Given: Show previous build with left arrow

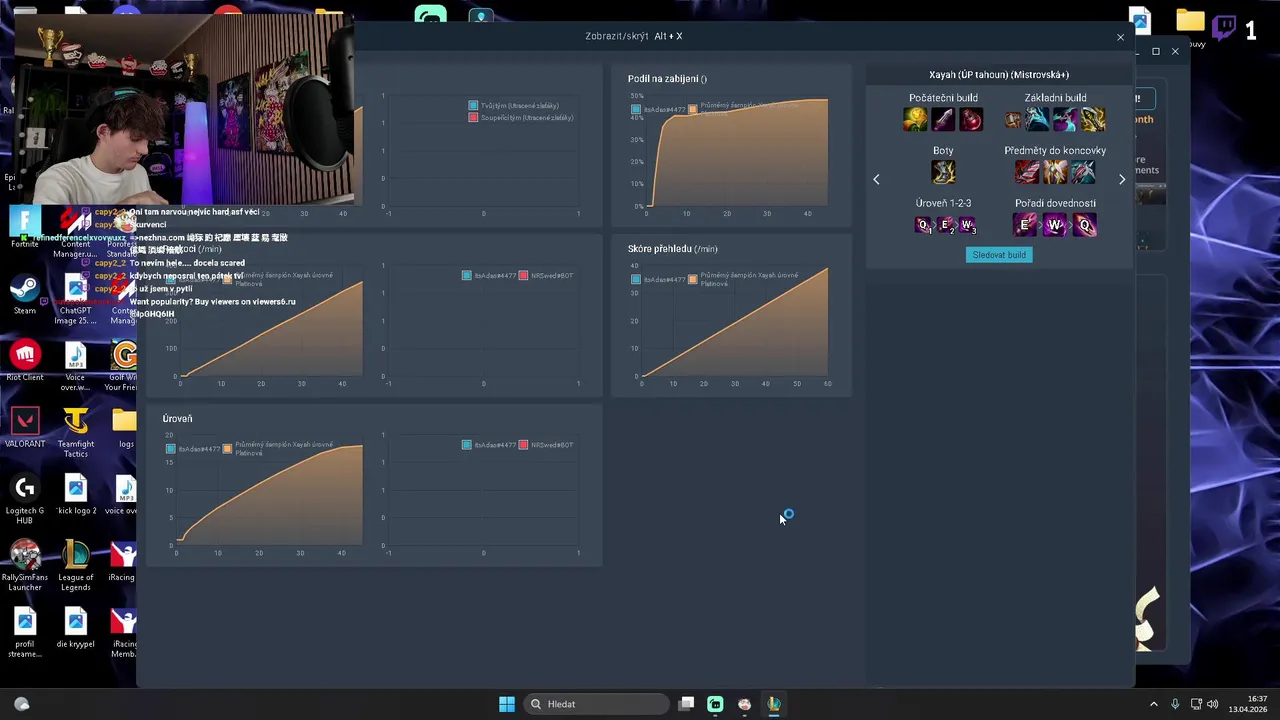Looking at the screenshot, I should (876, 180).
